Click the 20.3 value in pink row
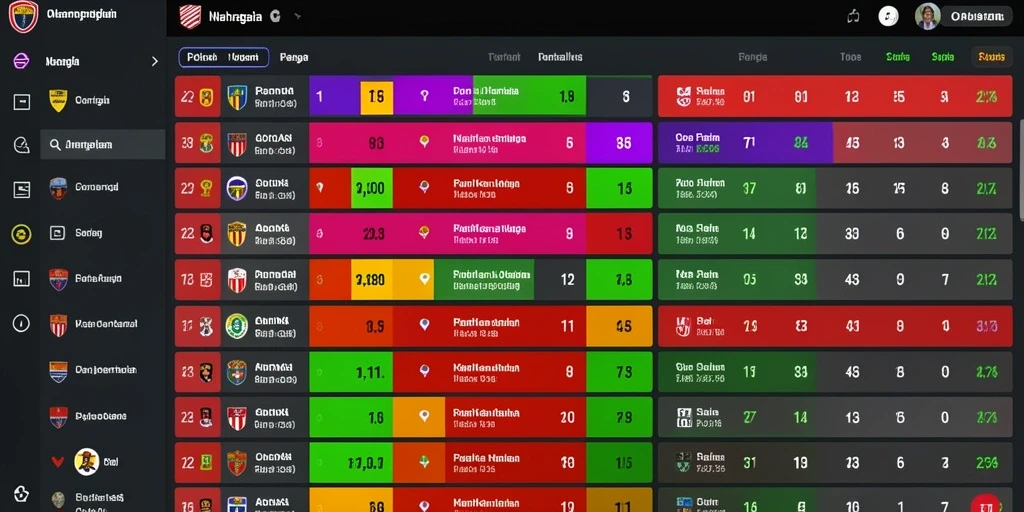Viewport: 1024px width, 512px height. [374, 234]
